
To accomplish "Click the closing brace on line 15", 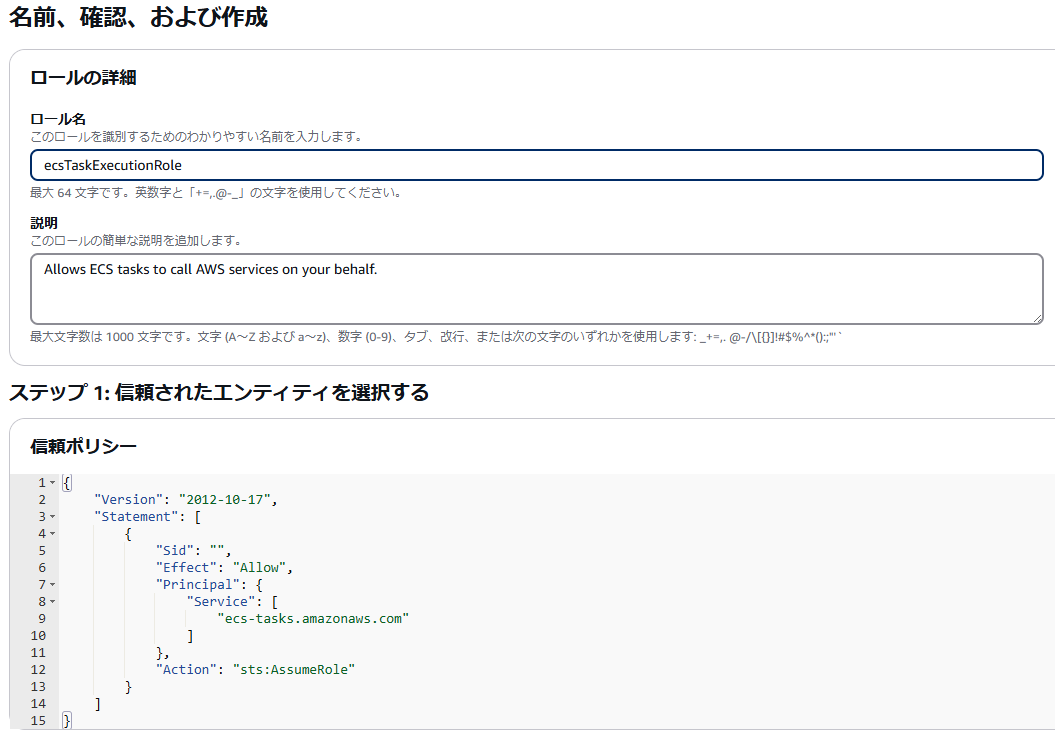I will coord(66,721).
